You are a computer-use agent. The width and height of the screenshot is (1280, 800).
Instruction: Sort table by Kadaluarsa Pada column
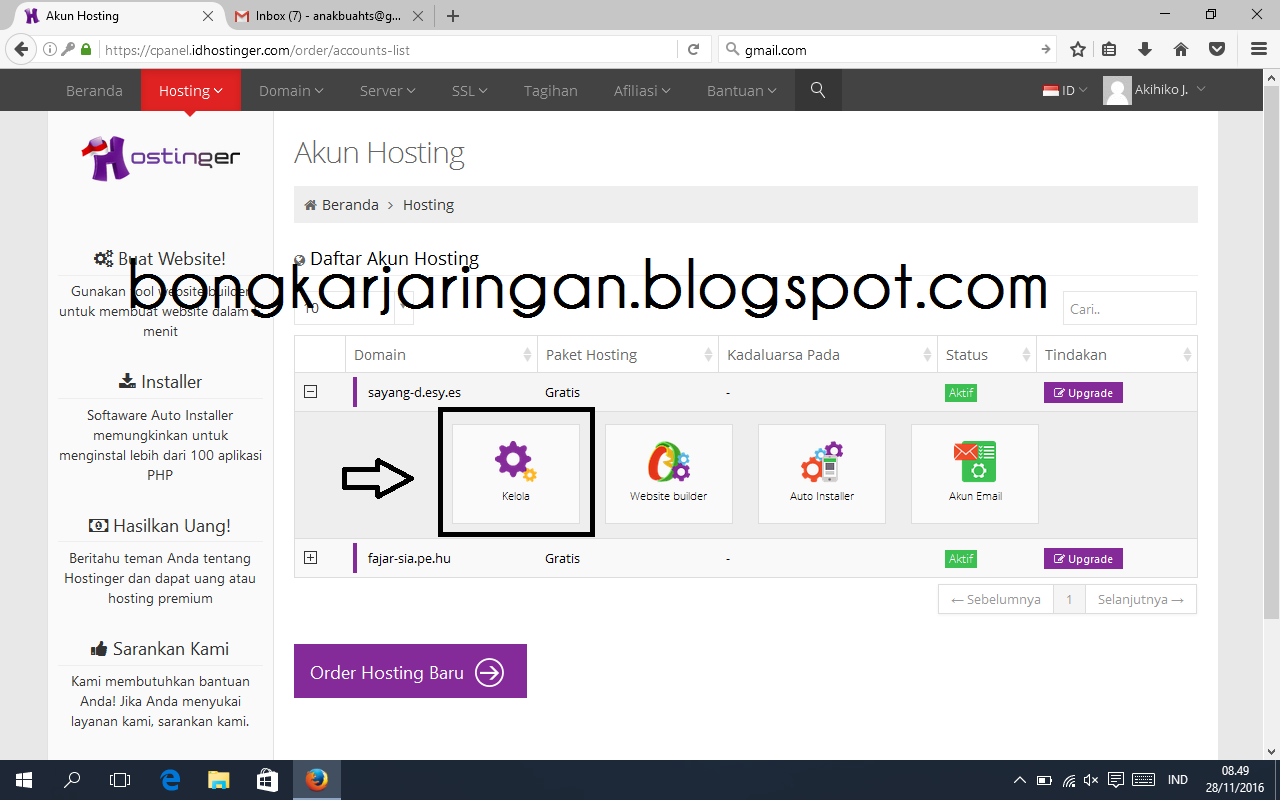827,355
